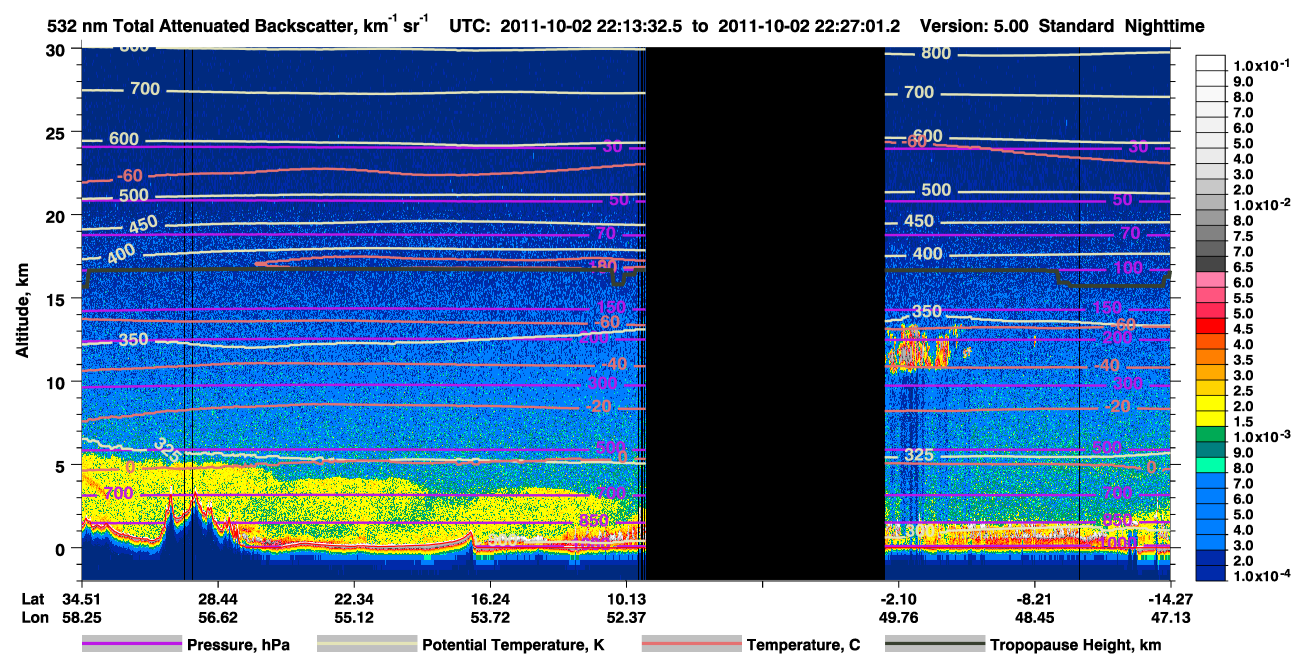The width and height of the screenshot is (1300, 667).
Task: Click the 52.37 longitude value
Action: click(x=626, y=617)
